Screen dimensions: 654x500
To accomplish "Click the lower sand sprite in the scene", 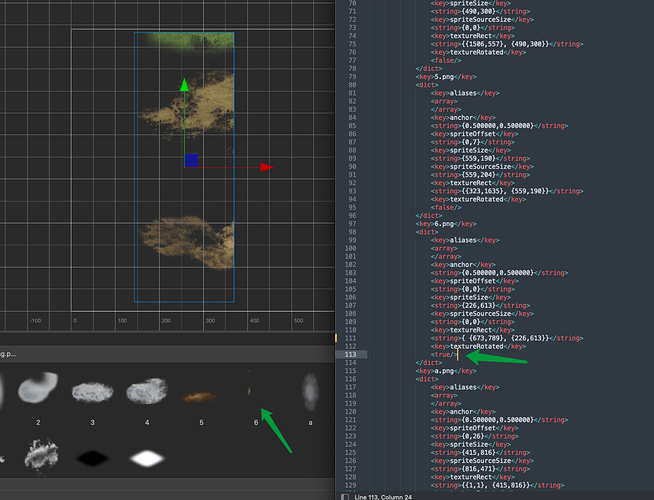I will click(187, 242).
